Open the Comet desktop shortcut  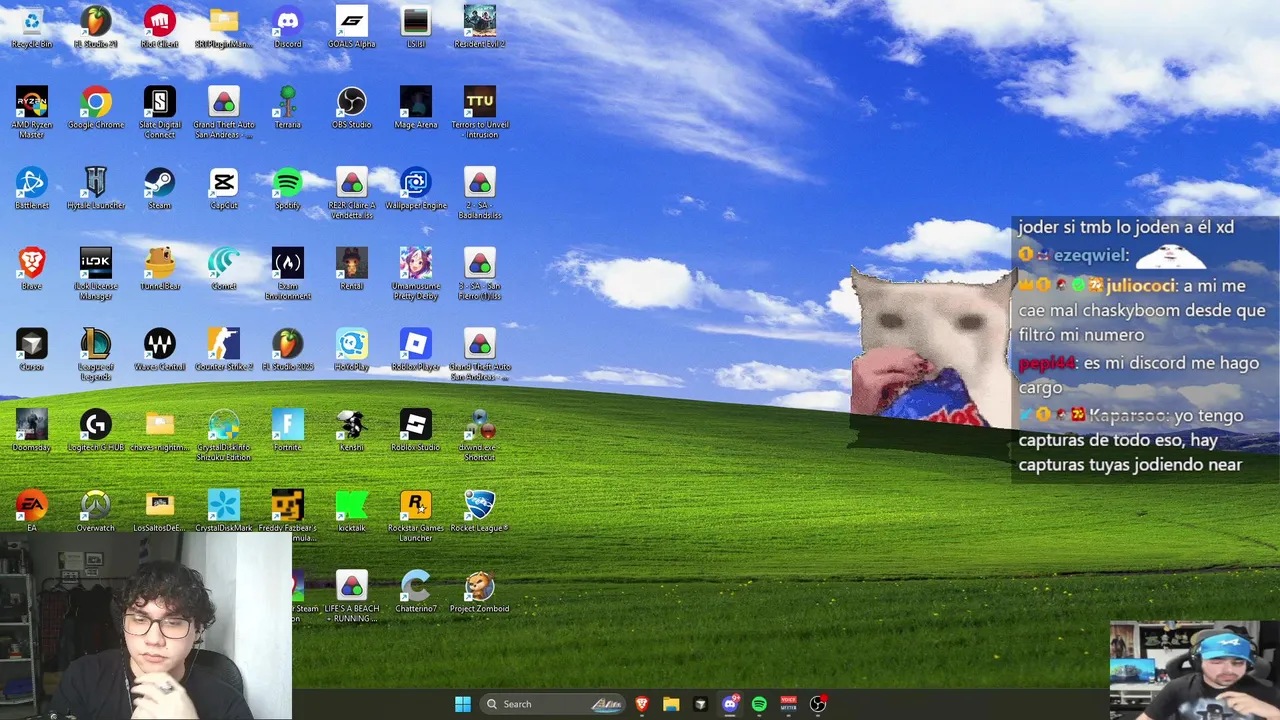point(224,269)
